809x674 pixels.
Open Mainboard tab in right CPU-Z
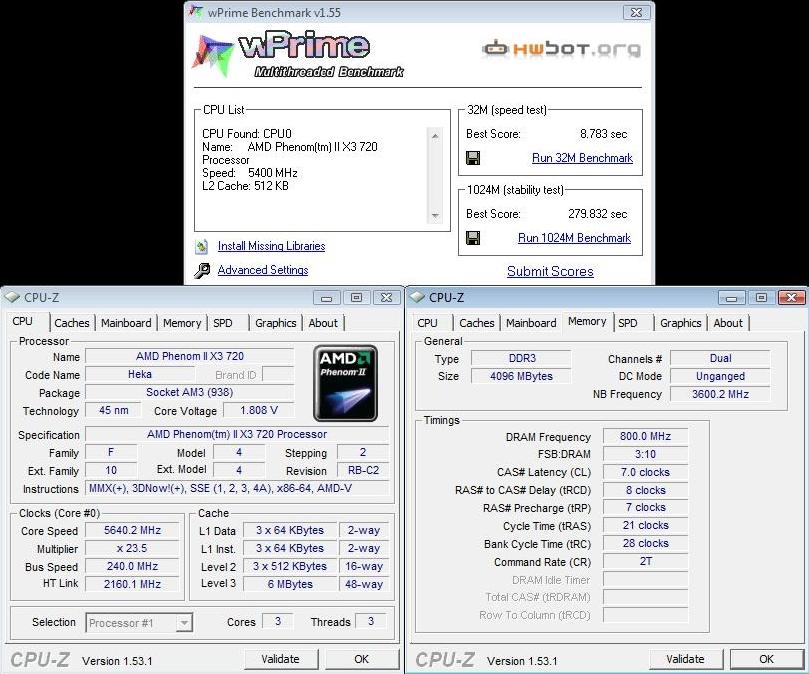(531, 323)
